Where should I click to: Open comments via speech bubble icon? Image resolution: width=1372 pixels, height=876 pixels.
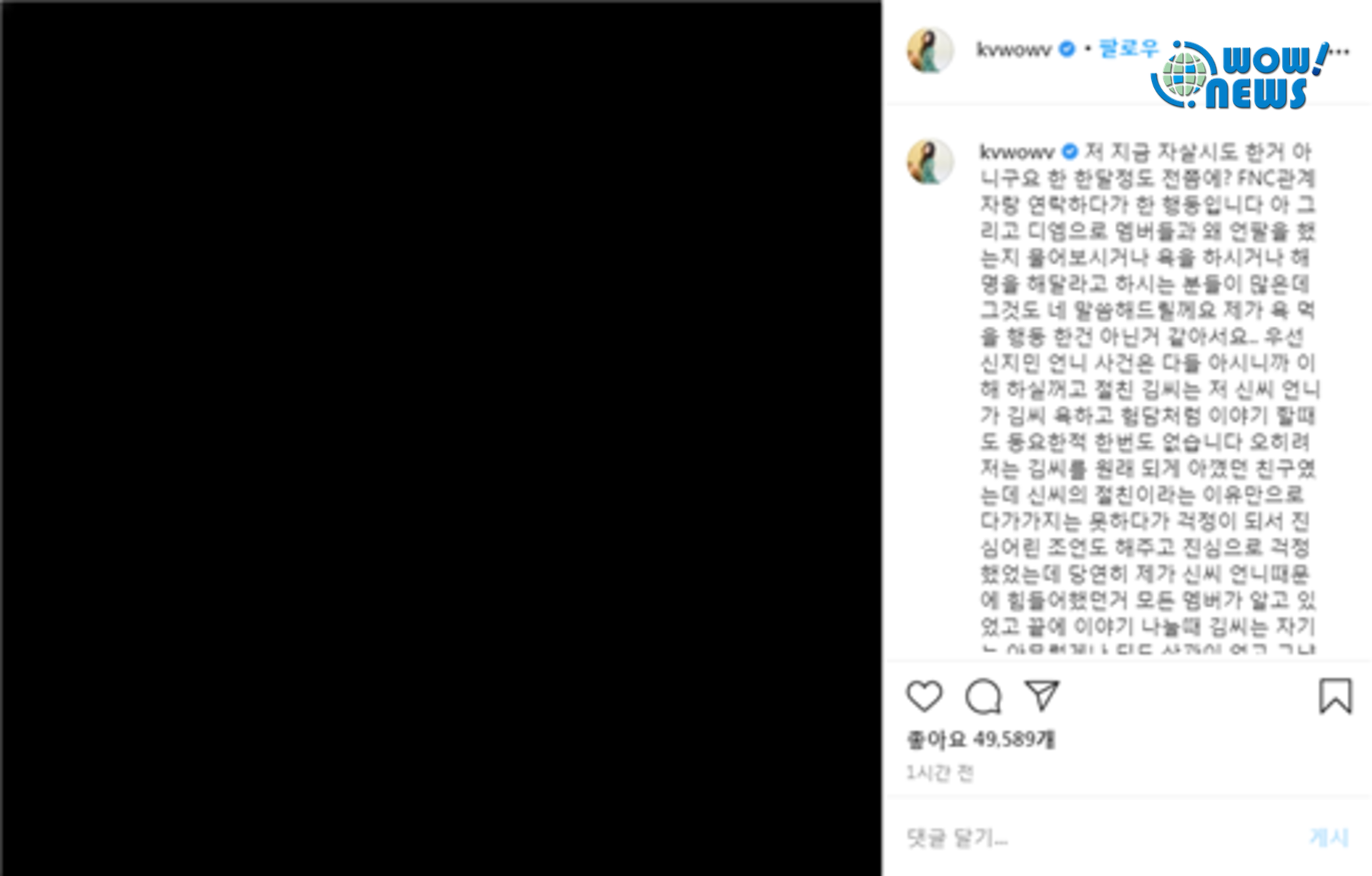point(984,697)
